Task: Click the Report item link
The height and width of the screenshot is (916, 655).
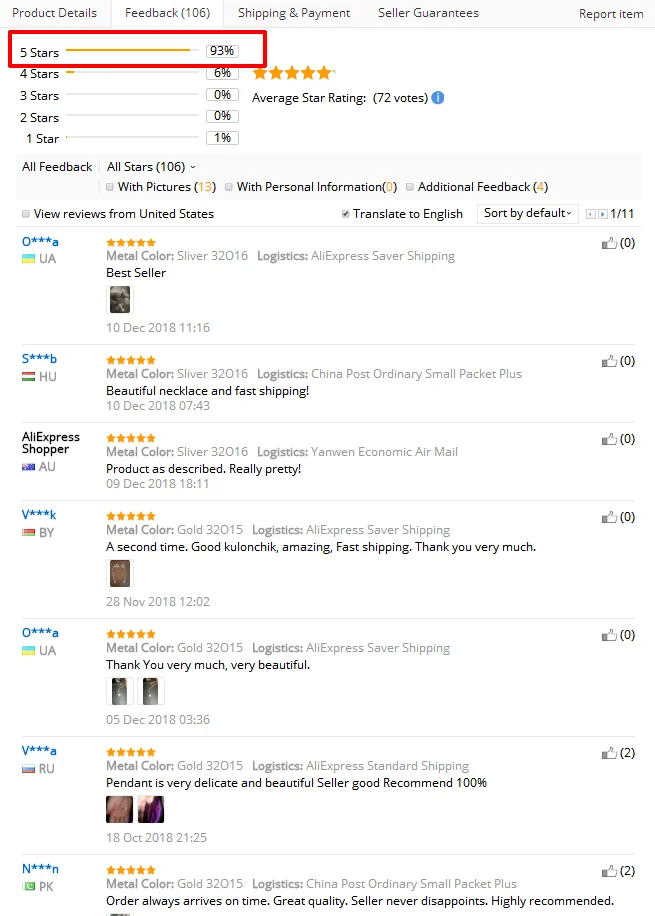Action: 611,14
